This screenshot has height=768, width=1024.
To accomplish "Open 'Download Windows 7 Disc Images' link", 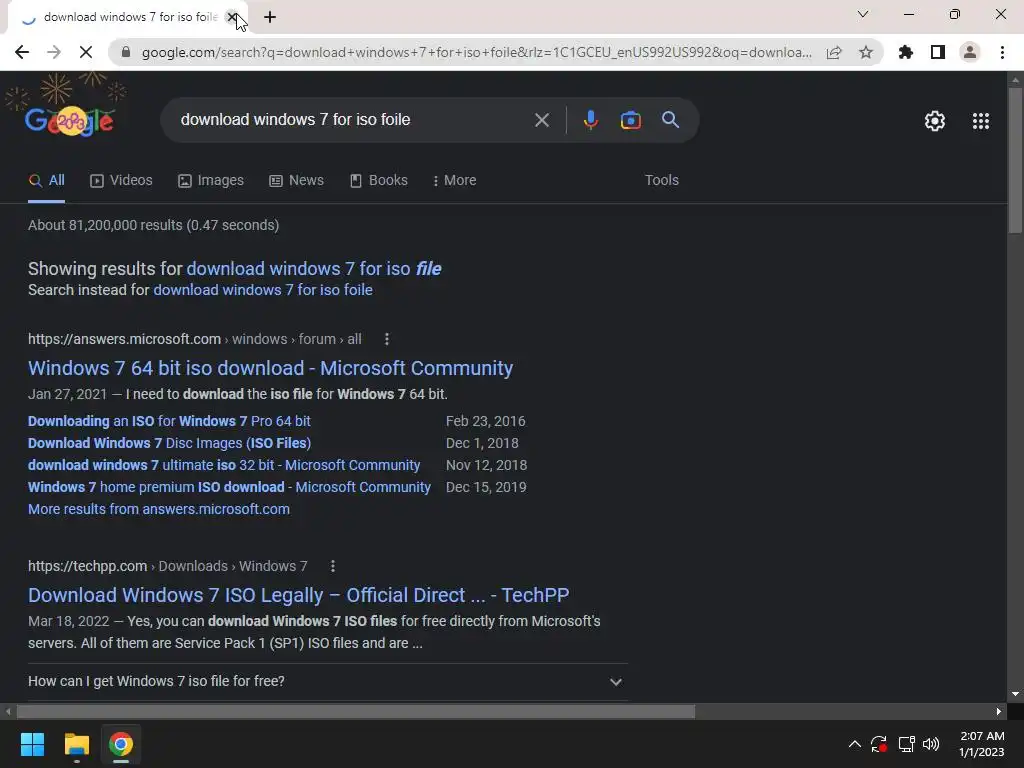I will point(169,443).
